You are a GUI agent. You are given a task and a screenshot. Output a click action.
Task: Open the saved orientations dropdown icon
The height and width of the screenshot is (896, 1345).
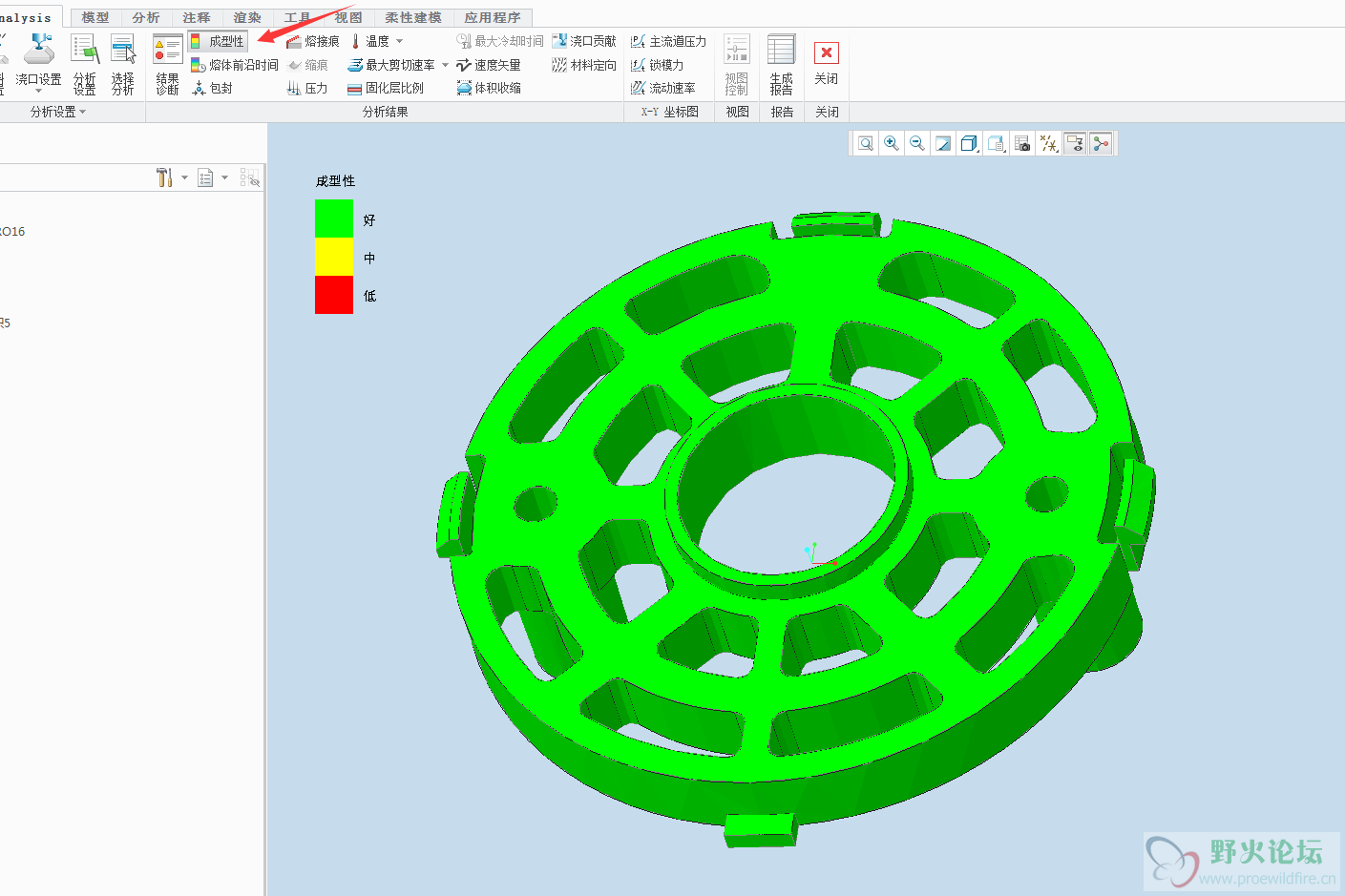(997, 143)
